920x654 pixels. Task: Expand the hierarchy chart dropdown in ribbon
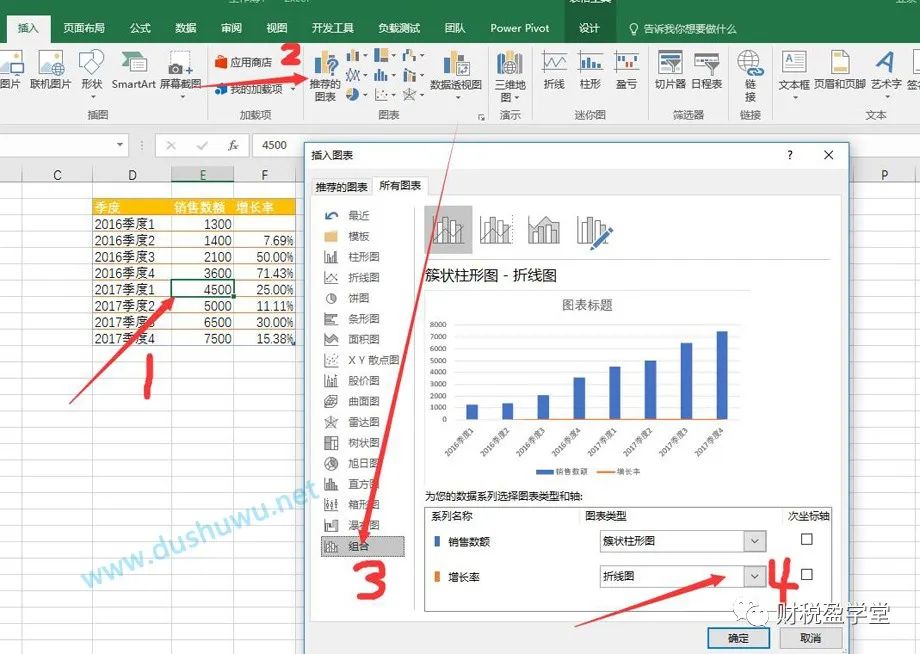[393, 56]
